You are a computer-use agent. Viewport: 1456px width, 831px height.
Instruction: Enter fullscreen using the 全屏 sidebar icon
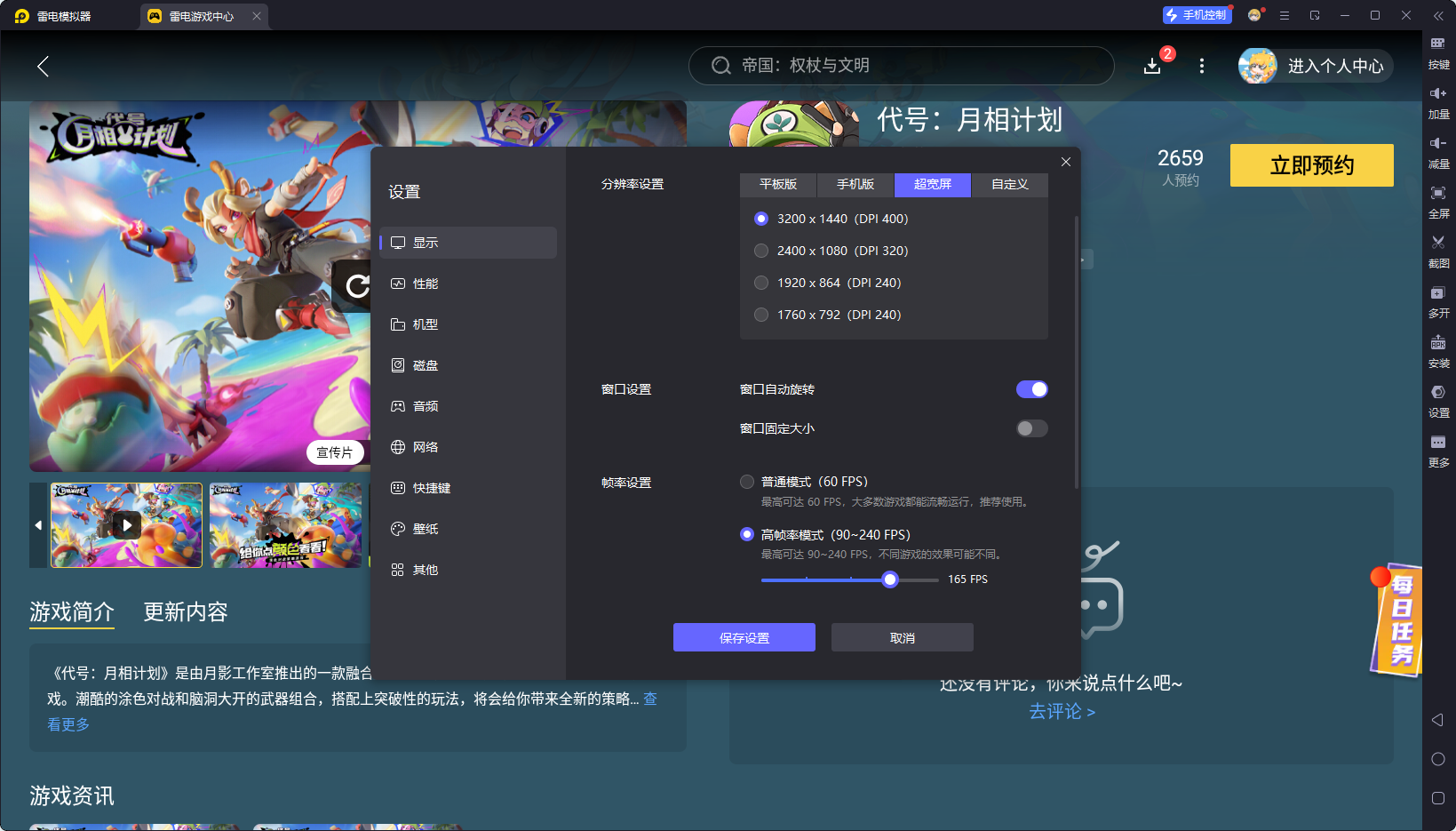pyautogui.click(x=1439, y=202)
